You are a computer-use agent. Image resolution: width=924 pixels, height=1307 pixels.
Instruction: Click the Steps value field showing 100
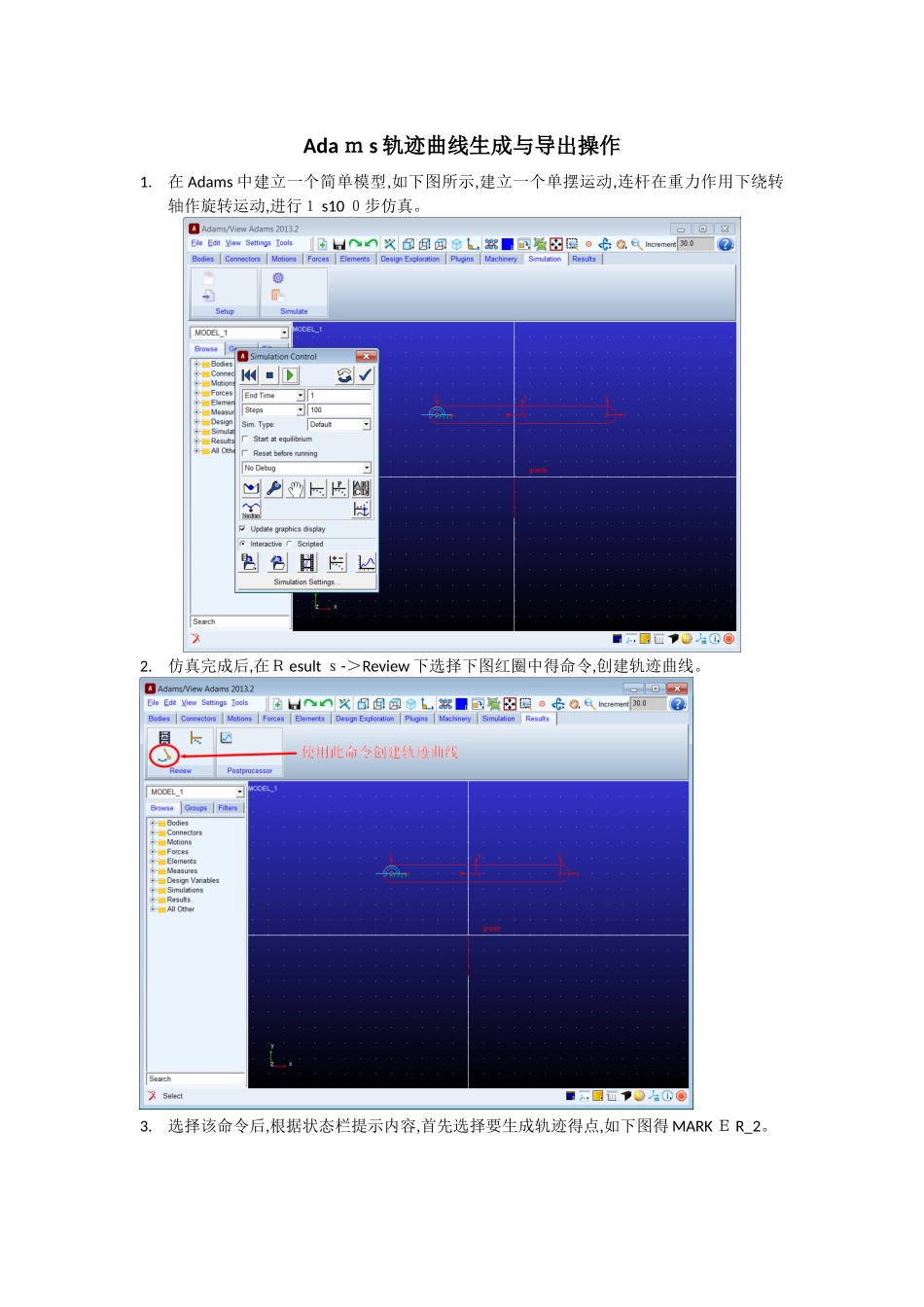(339, 409)
